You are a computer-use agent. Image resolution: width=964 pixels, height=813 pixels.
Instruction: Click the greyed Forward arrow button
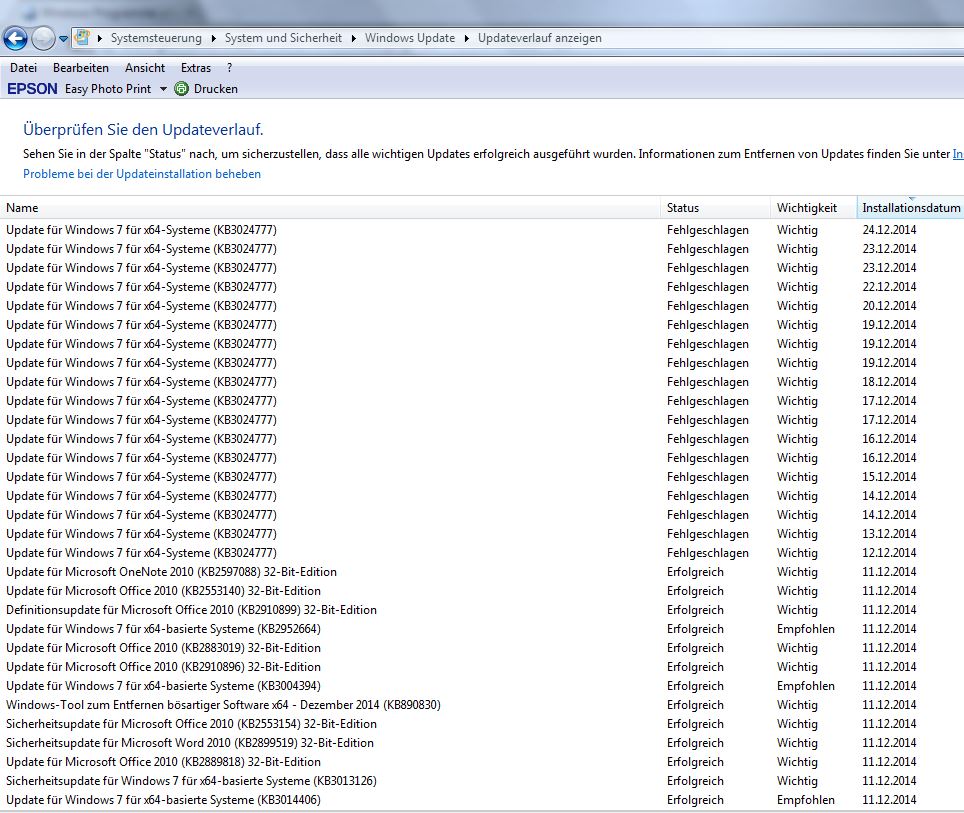coord(43,39)
